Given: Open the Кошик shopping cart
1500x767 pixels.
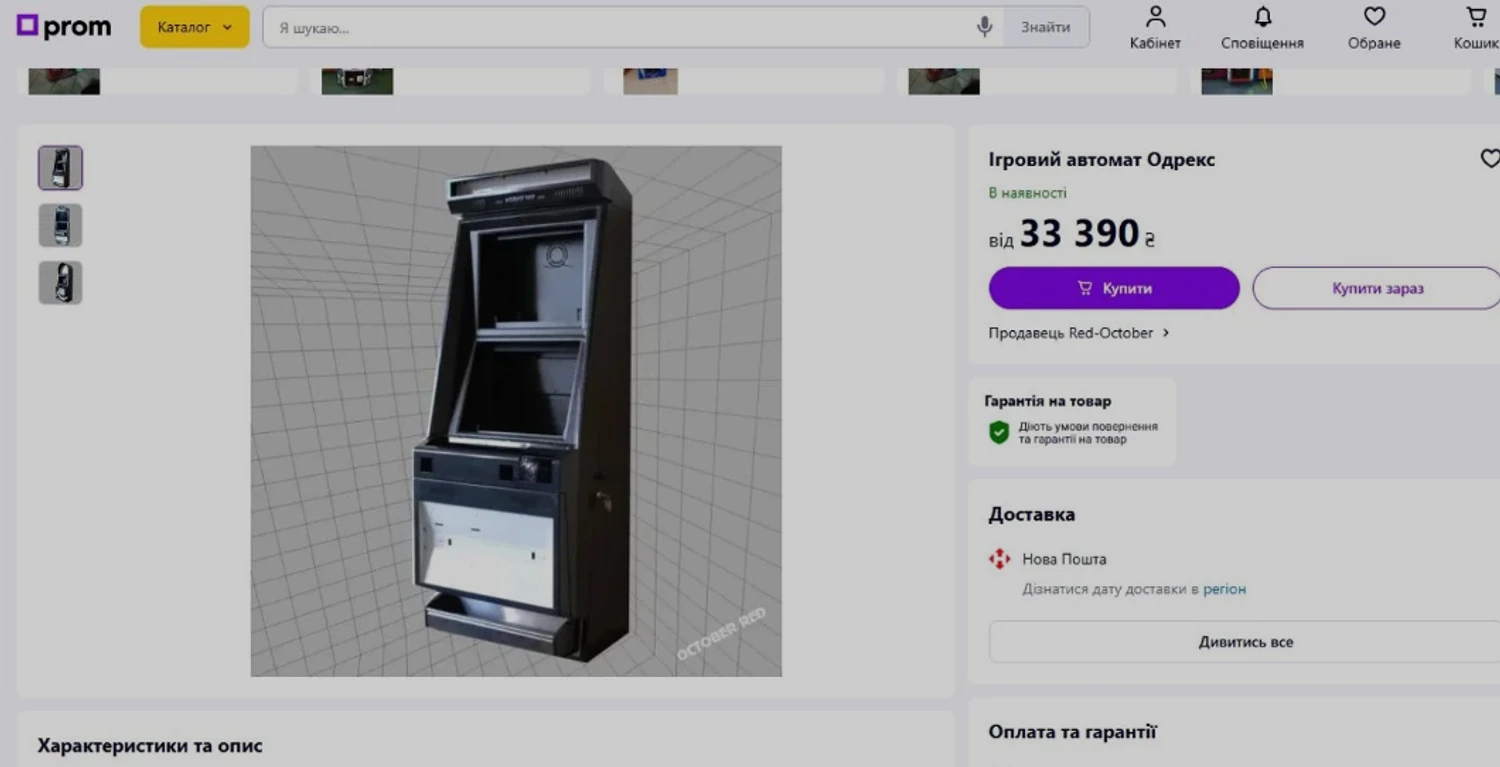Looking at the screenshot, I should [x=1476, y=28].
